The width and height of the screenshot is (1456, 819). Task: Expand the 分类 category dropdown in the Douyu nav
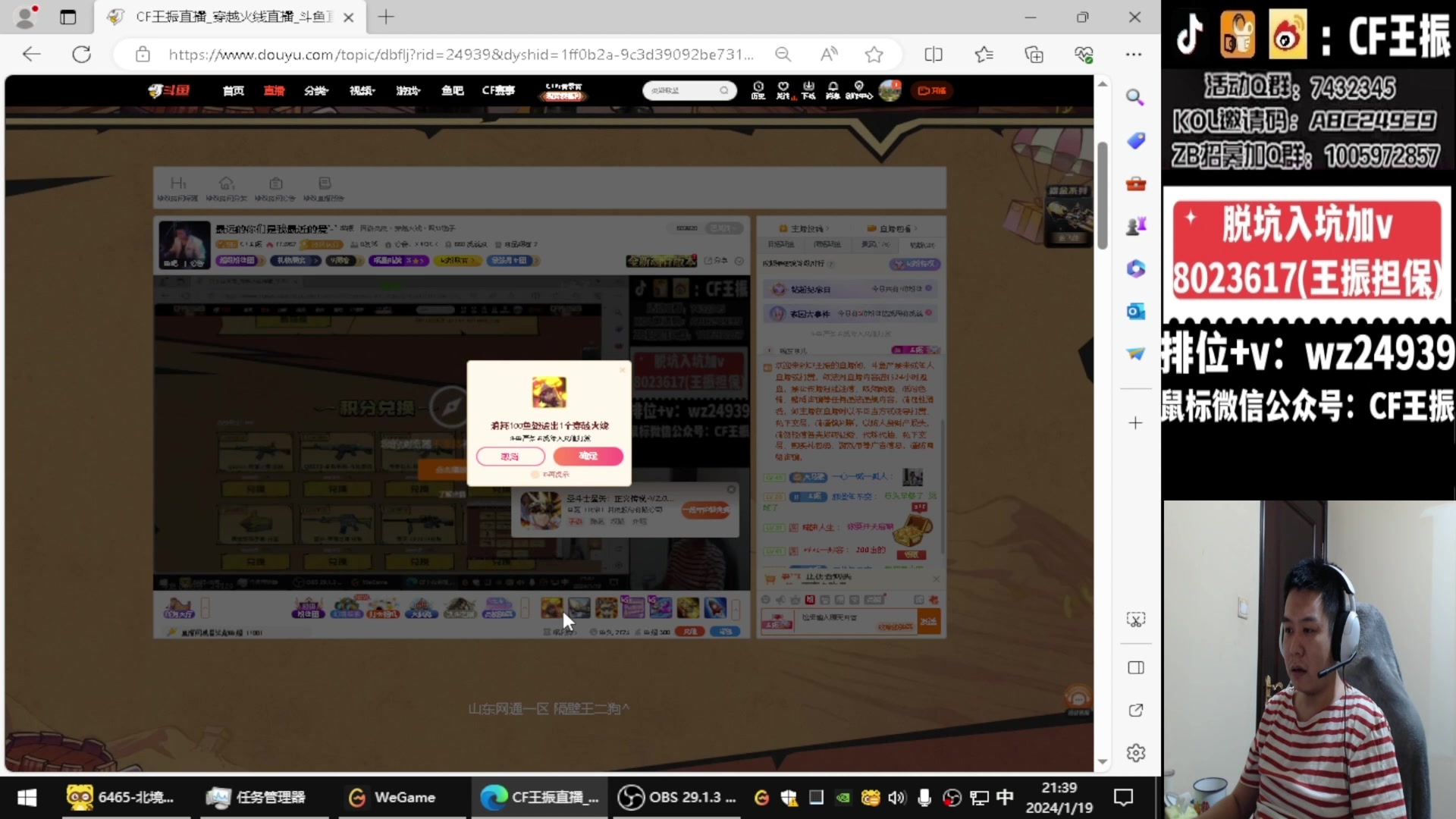click(x=315, y=90)
